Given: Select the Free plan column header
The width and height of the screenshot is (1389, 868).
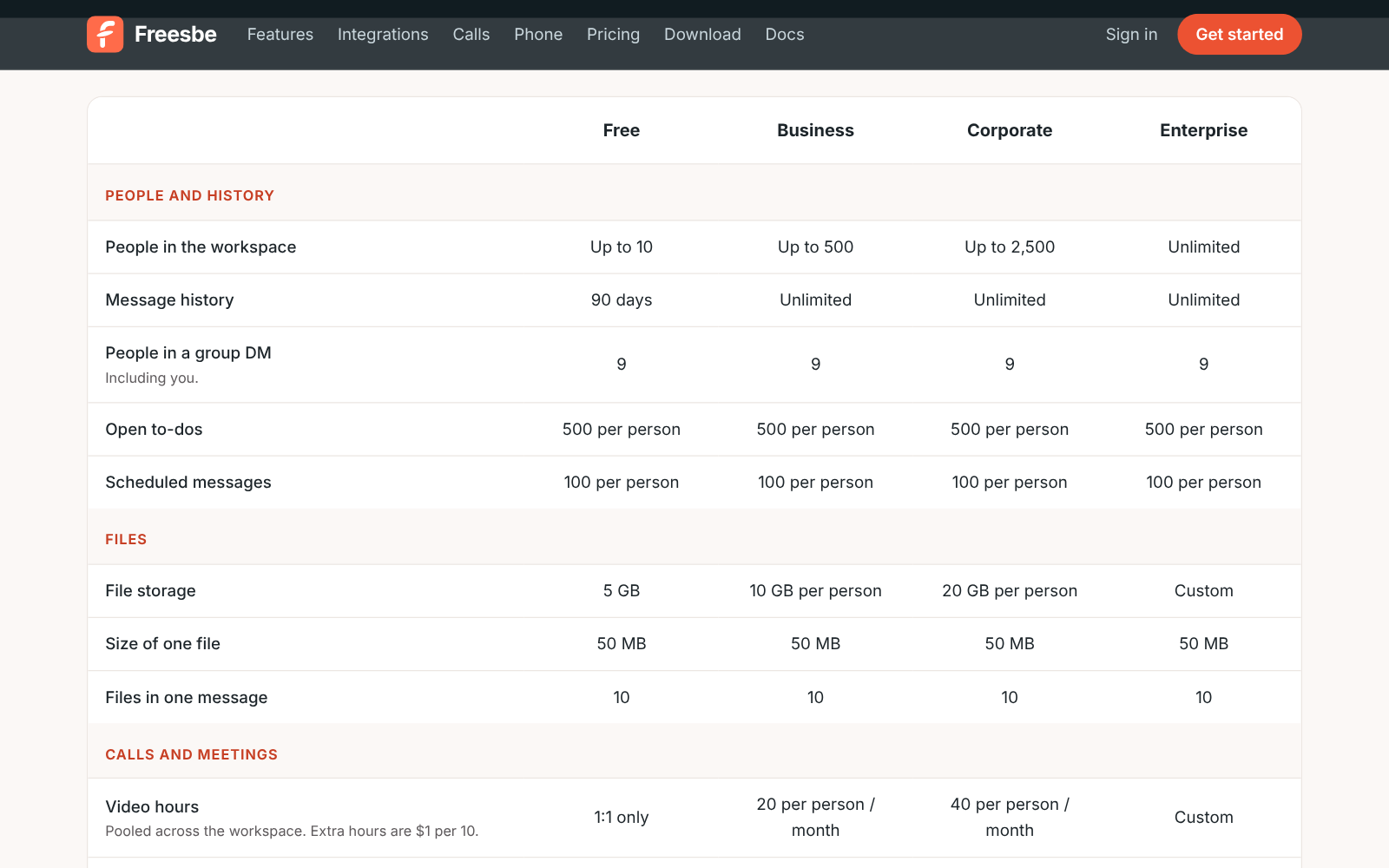Looking at the screenshot, I should [x=622, y=130].
